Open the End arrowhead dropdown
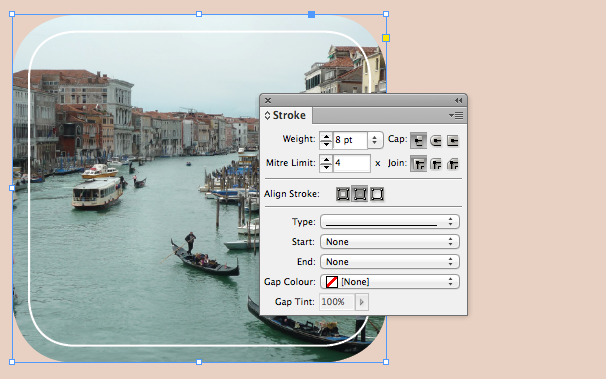Image resolution: width=606 pixels, height=379 pixels. click(390, 262)
